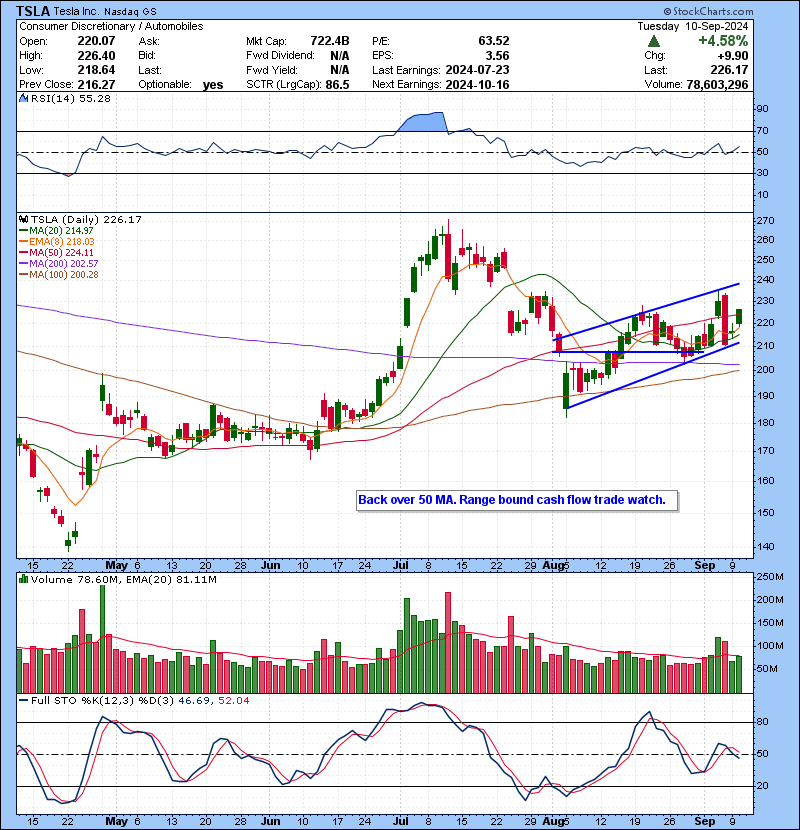Click the Back over 50 MA annotation box

[x=517, y=500]
